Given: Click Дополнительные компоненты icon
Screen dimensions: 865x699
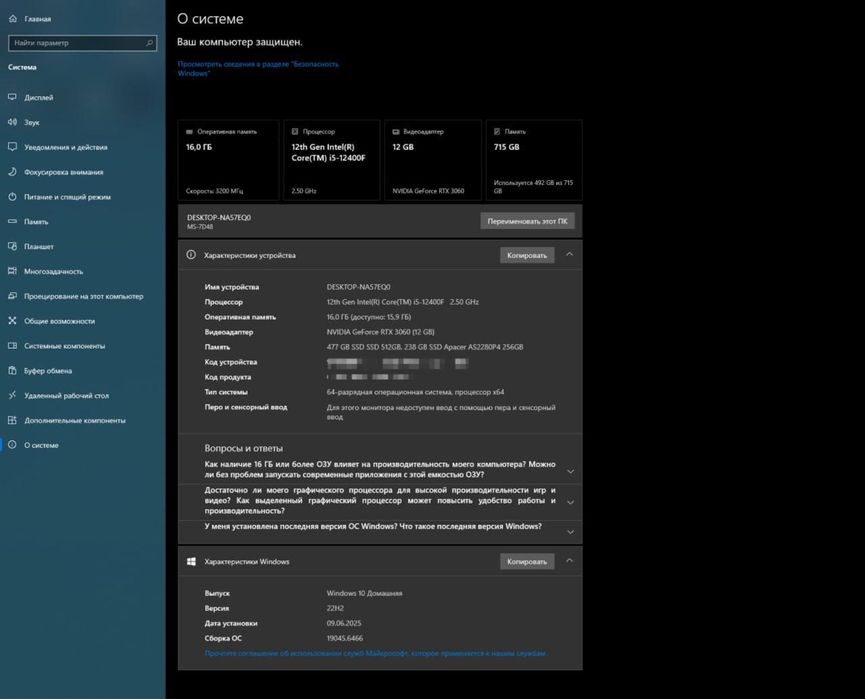Looking at the screenshot, I should point(13,420).
